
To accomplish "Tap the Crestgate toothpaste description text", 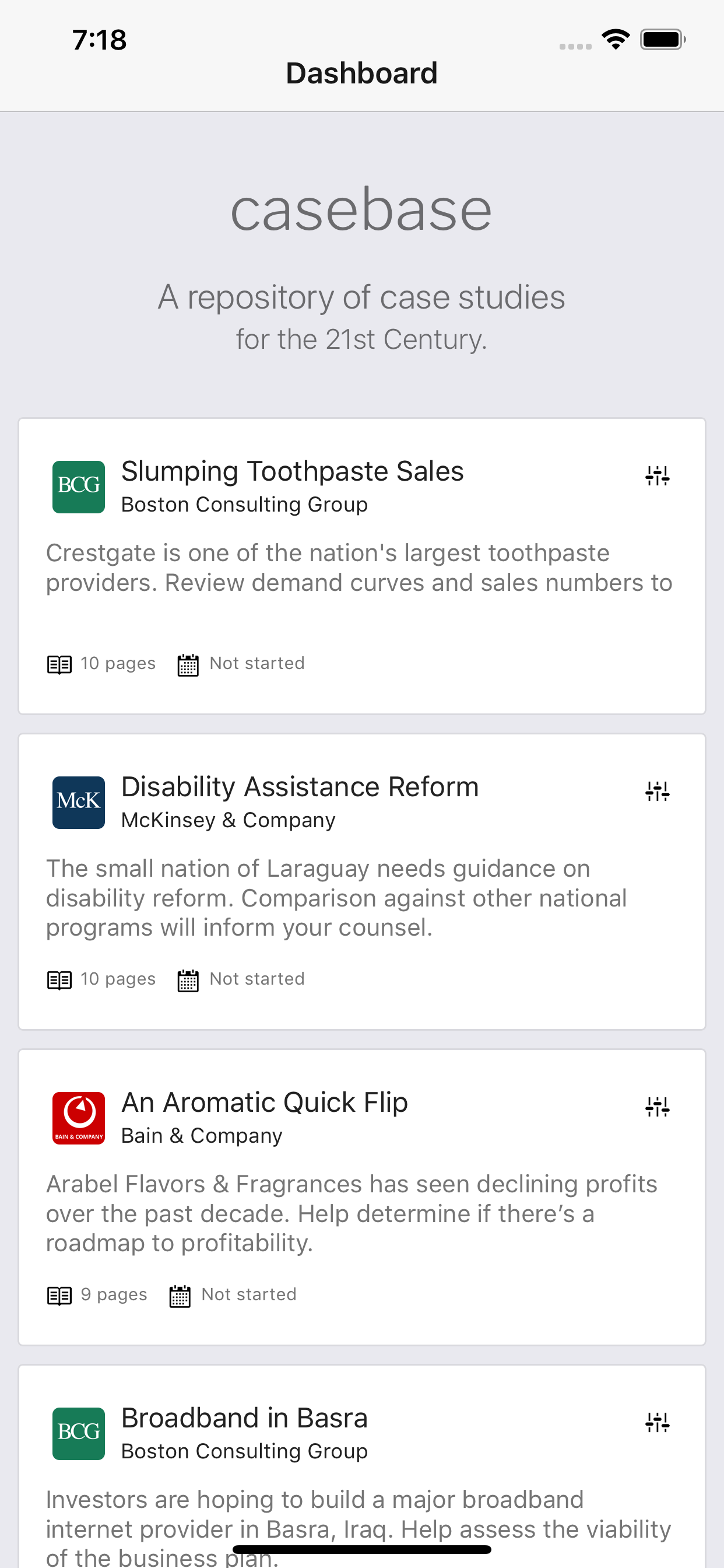I will tap(359, 568).
